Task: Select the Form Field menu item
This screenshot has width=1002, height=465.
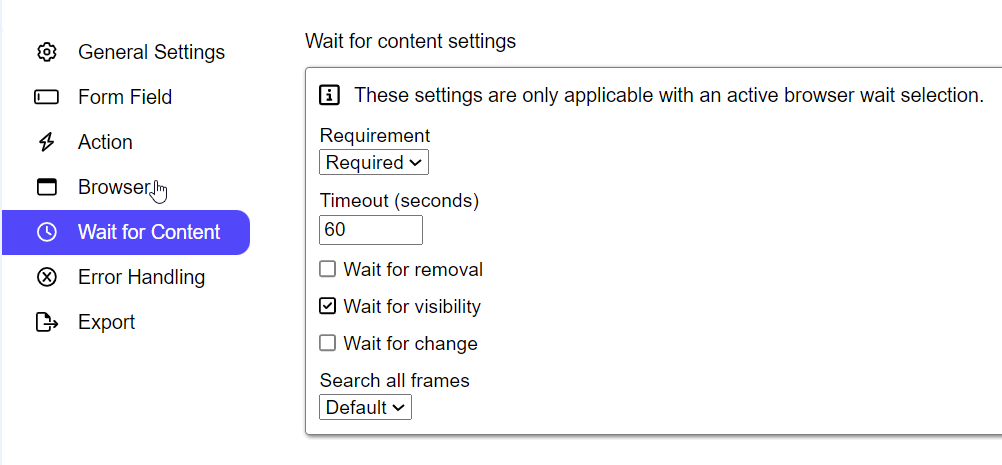Action: click(125, 97)
